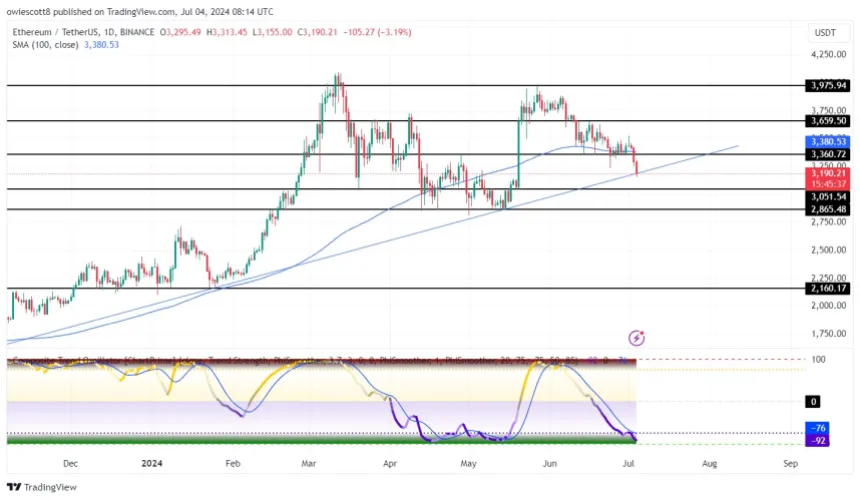Select the 3,051.54 horizontal line price label

(x=829, y=197)
